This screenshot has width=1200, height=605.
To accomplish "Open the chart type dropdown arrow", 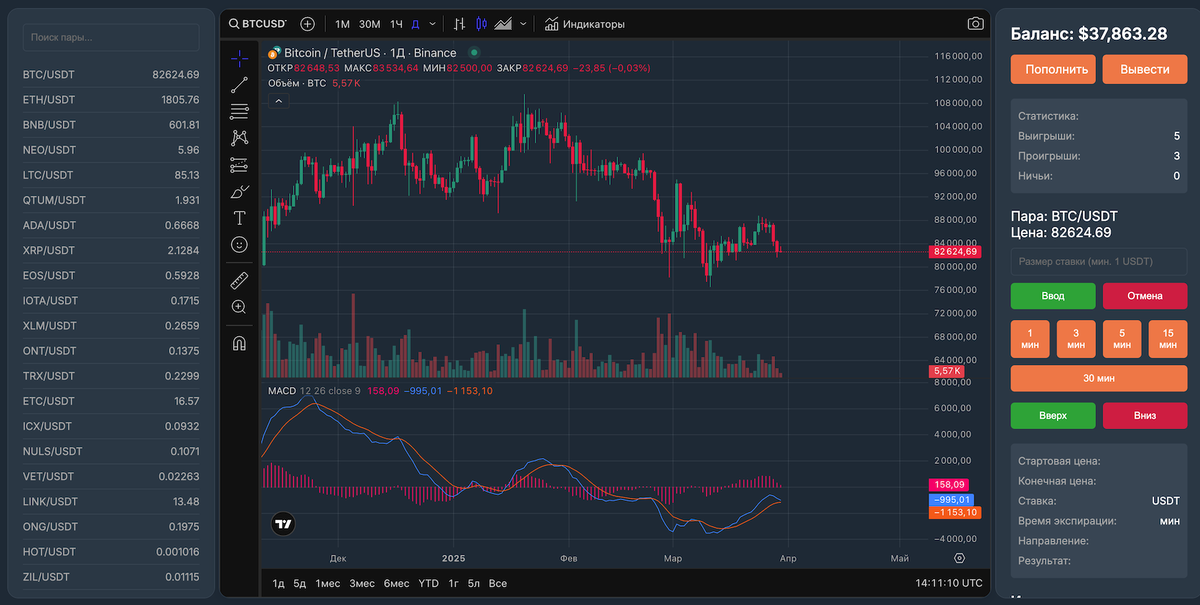I will tap(524, 23).
